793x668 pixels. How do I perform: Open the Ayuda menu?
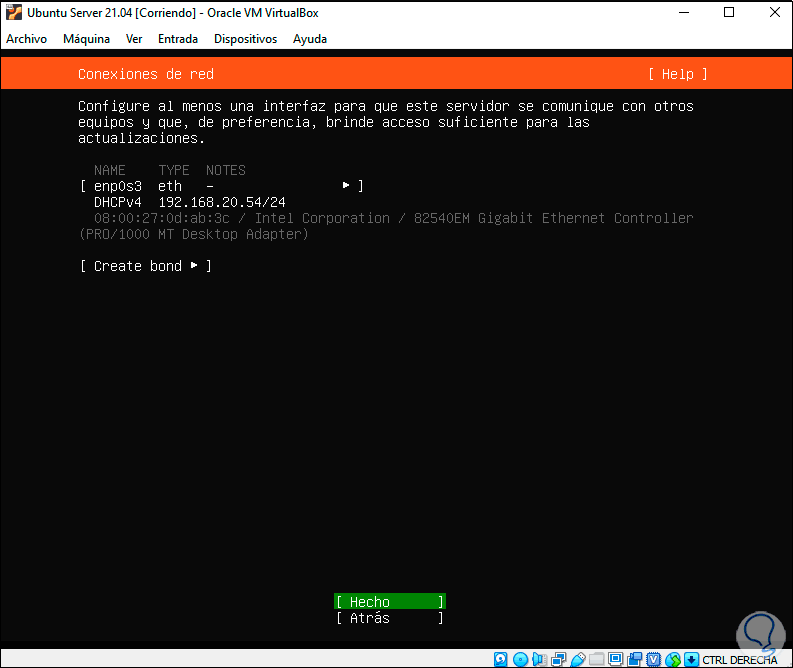(x=310, y=39)
